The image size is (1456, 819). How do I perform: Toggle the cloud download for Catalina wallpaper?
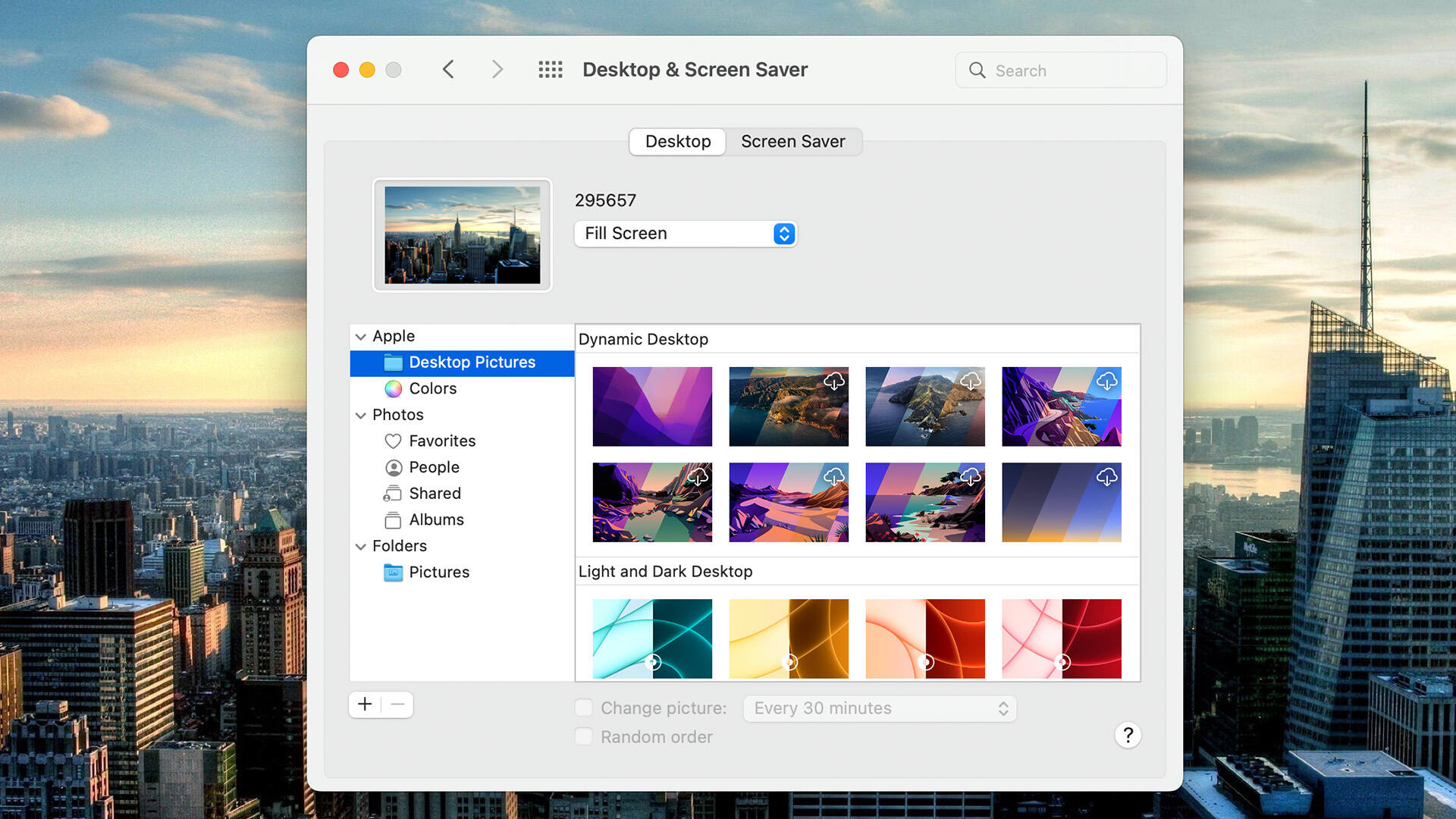(x=969, y=380)
